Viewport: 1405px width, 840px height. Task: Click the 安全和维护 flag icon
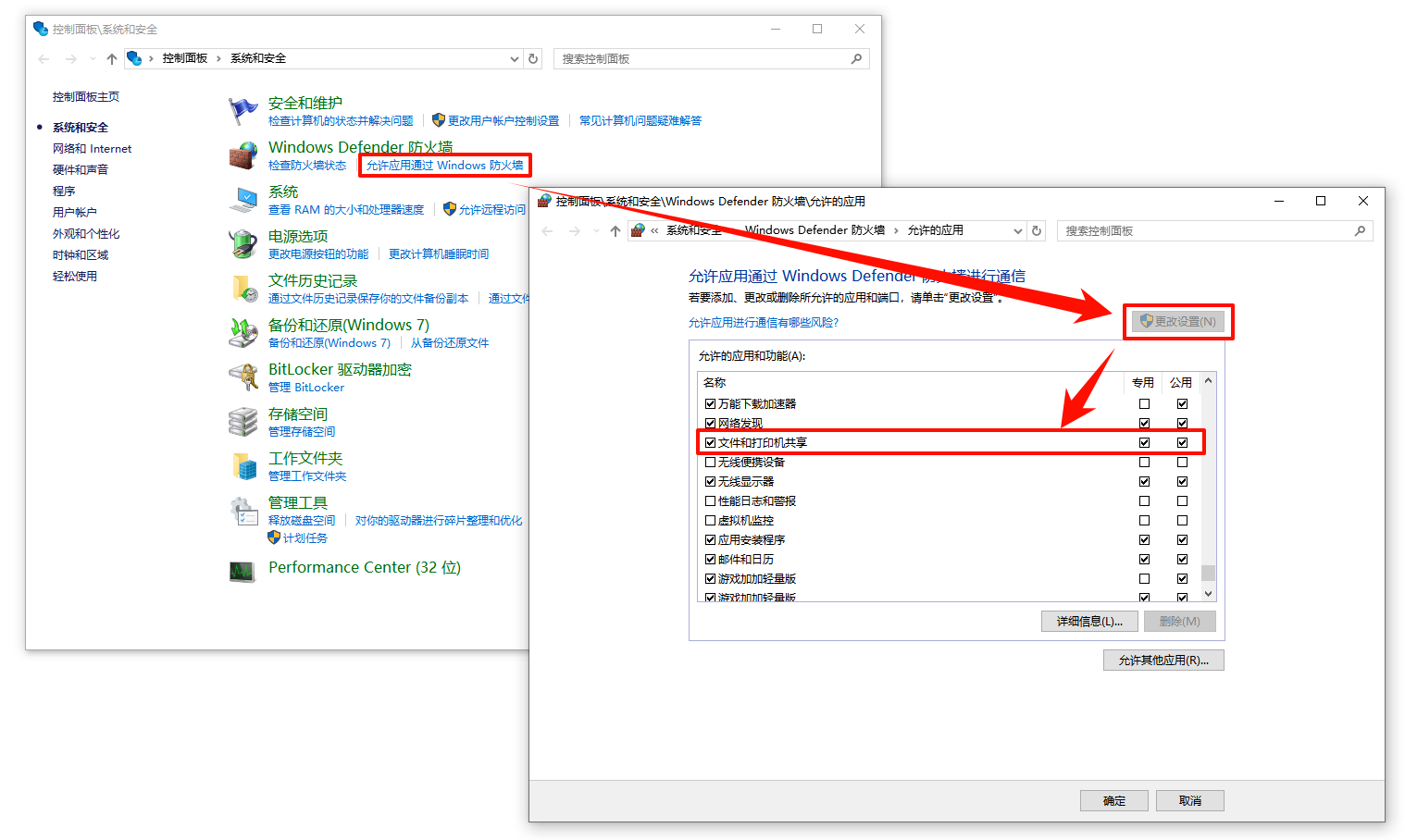(242, 111)
